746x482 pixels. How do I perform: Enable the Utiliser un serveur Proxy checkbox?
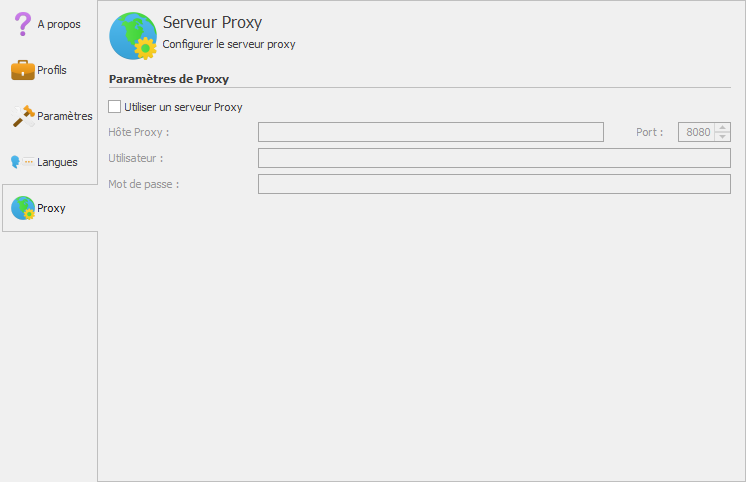point(115,107)
